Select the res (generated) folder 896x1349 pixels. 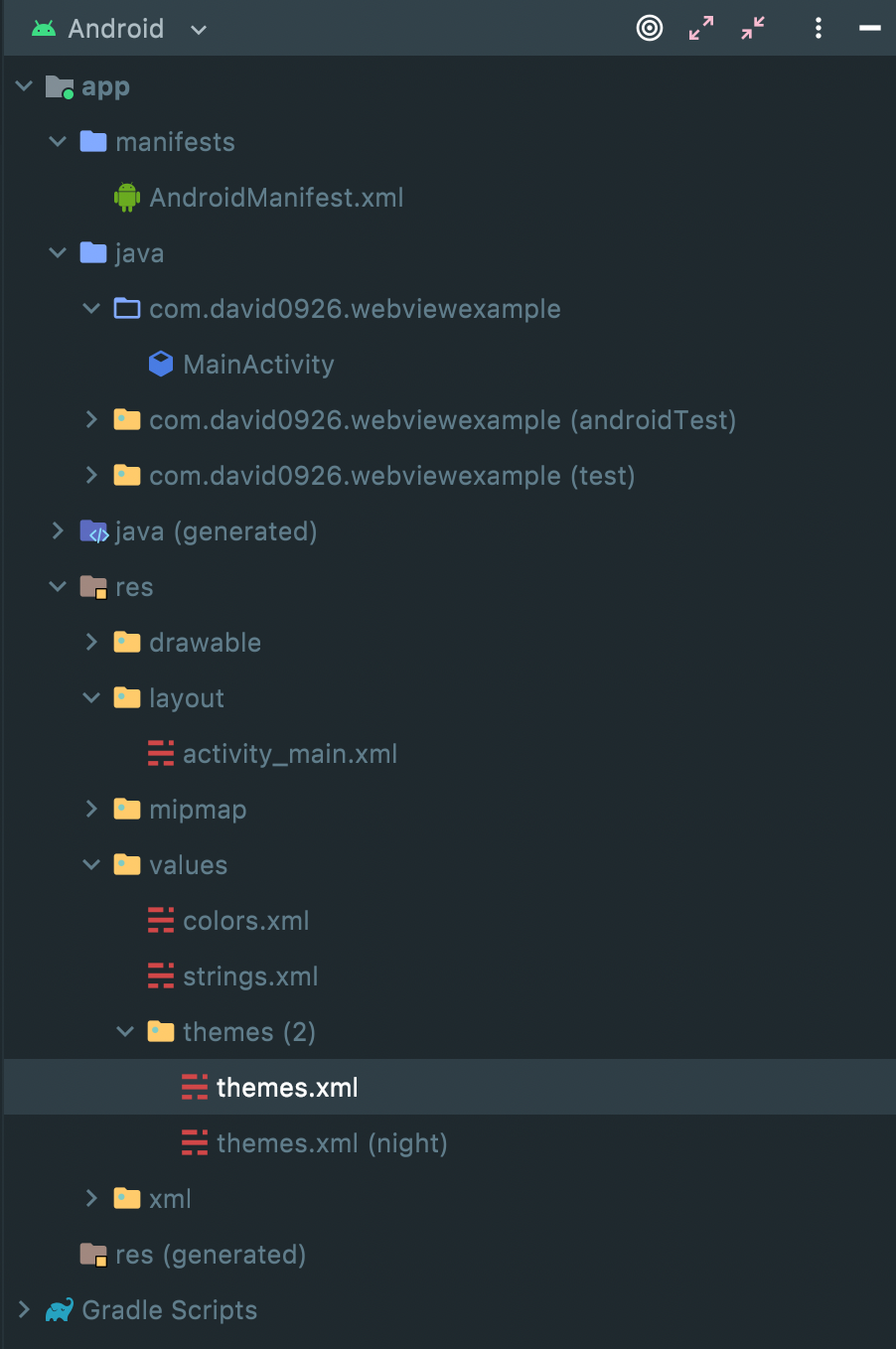[x=210, y=1254]
